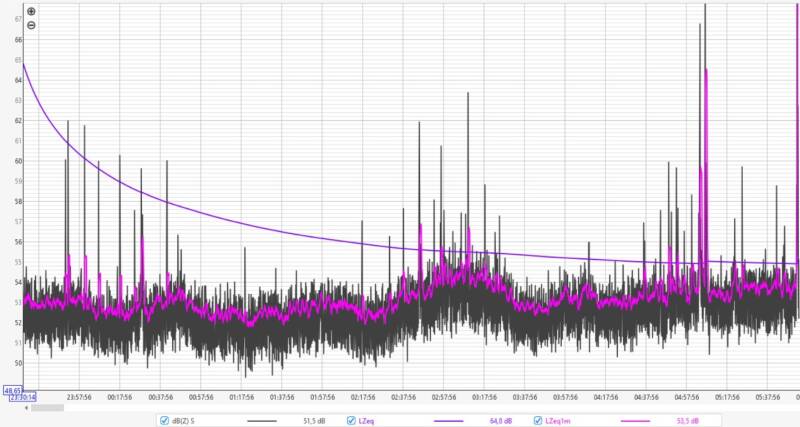Click the 01:37:56 time axis label
This screenshot has height=427, width=800.
(282, 397)
